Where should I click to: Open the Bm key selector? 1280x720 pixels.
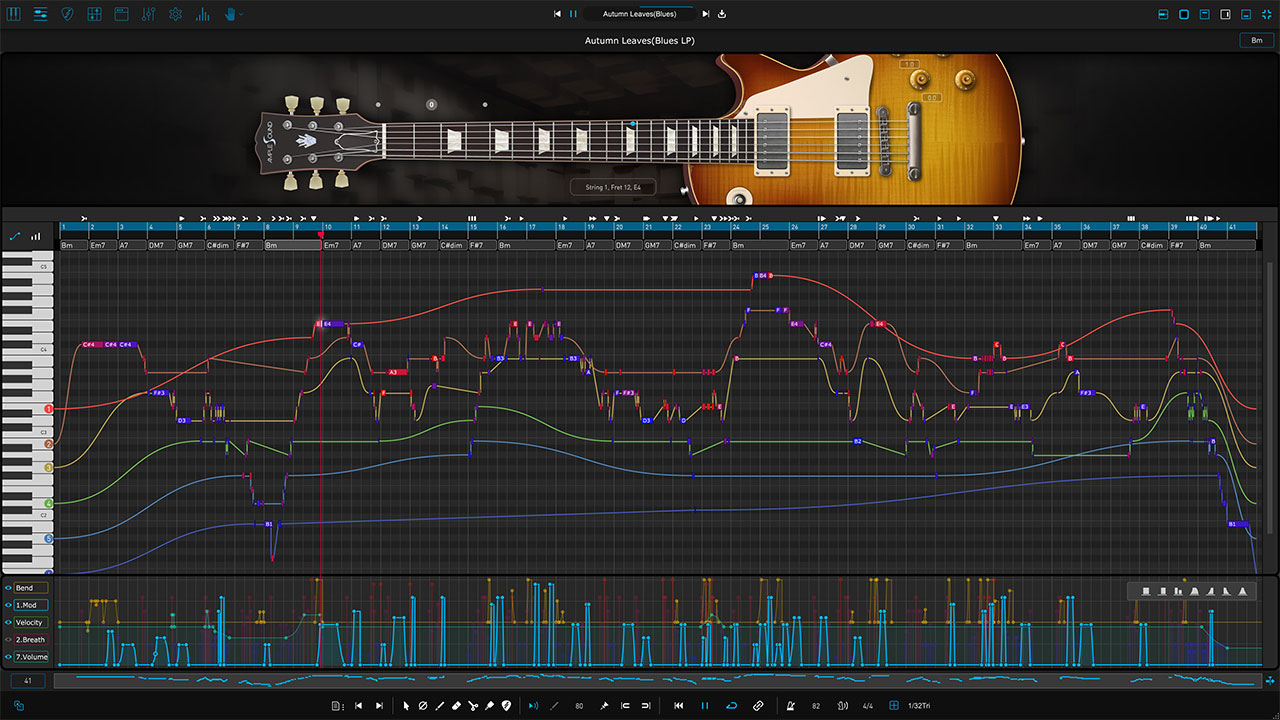pyautogui.click(x=1256, y=40)
